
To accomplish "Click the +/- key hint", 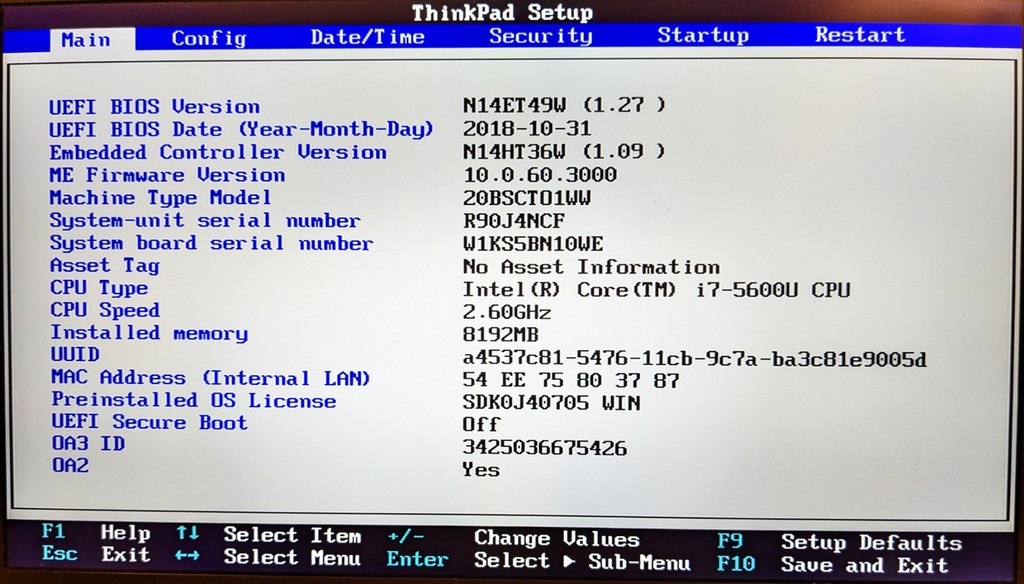I will coord(406,536).
